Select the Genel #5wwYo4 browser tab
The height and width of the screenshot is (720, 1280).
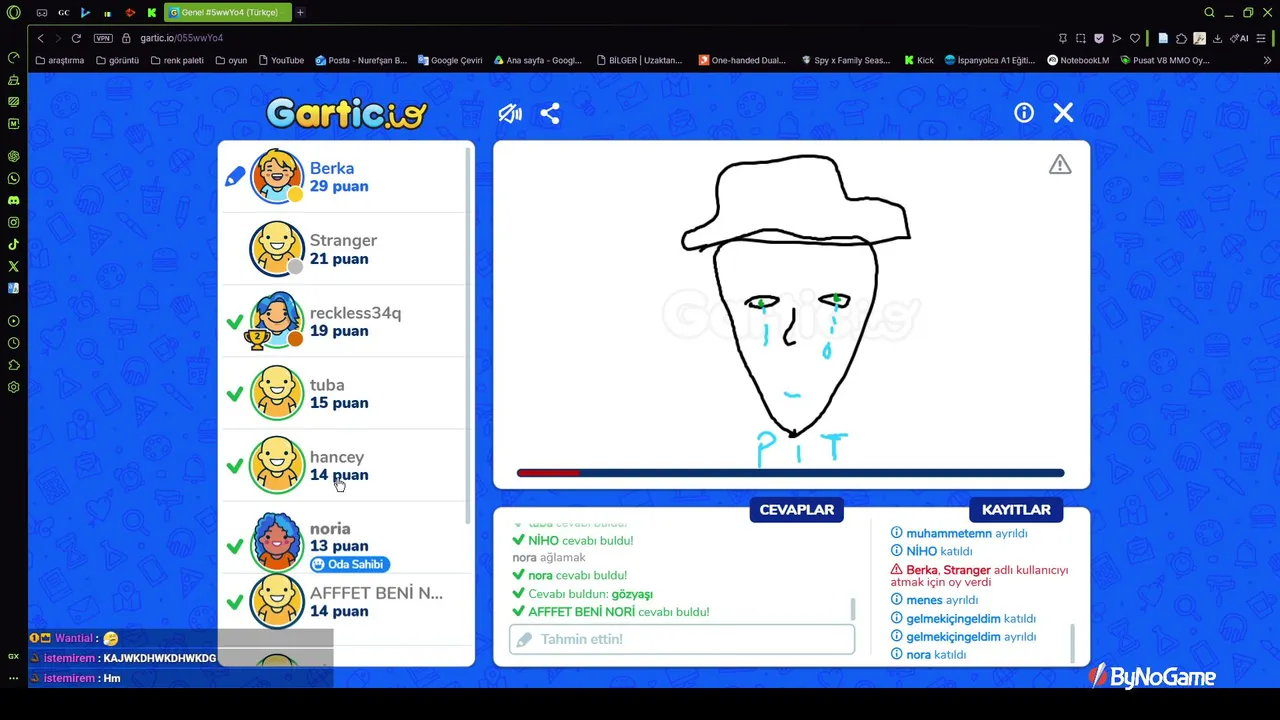tap(228, 13)
